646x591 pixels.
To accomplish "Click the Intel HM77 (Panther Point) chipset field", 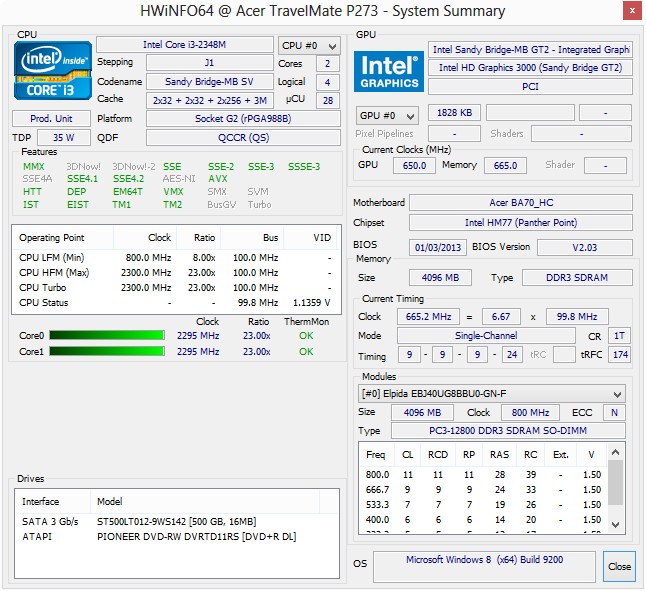I will tap(521, 223).
